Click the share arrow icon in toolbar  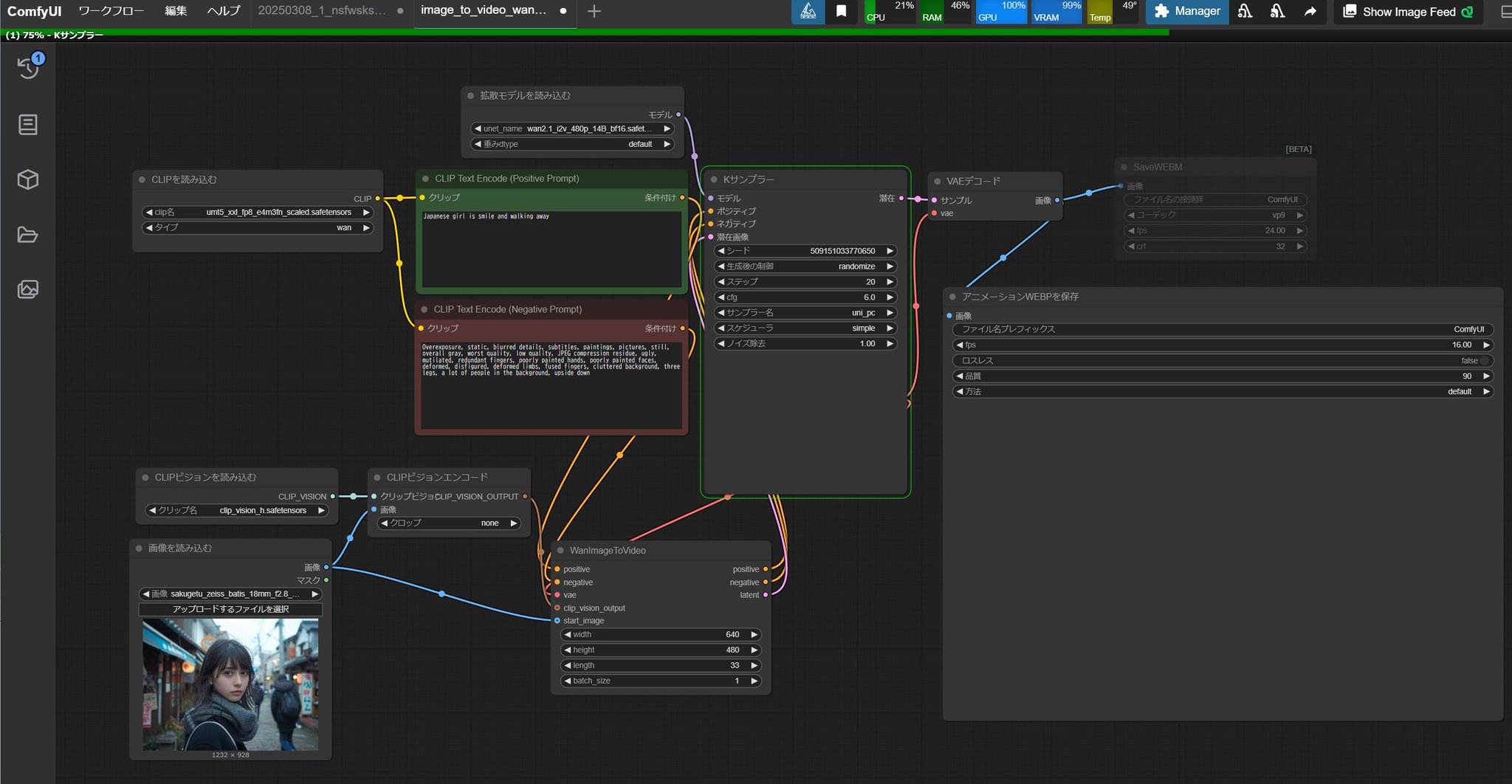[1310, 11]
